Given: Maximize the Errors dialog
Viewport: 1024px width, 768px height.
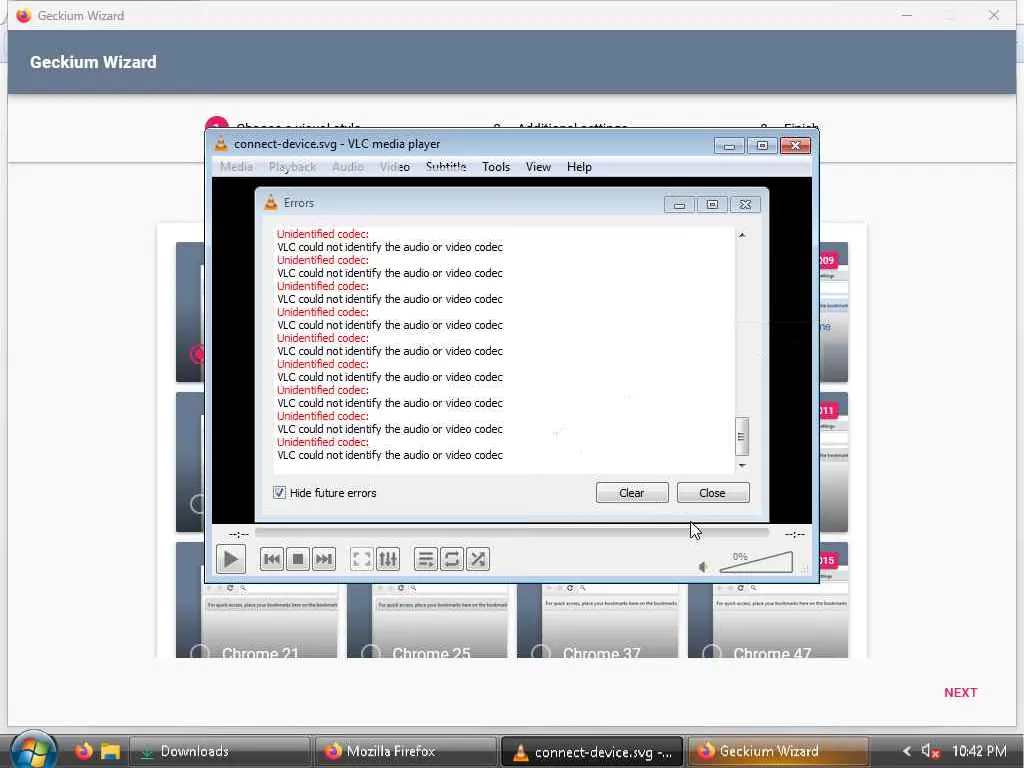Looking at the screenshot, I should [712, 205].
